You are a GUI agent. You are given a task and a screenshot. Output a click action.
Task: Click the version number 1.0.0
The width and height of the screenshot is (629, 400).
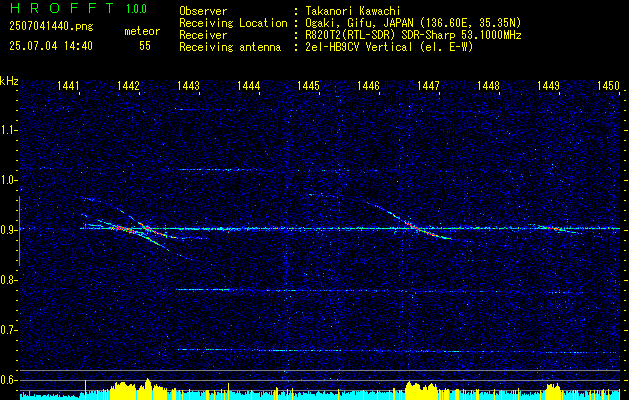(x=136, y=9)
